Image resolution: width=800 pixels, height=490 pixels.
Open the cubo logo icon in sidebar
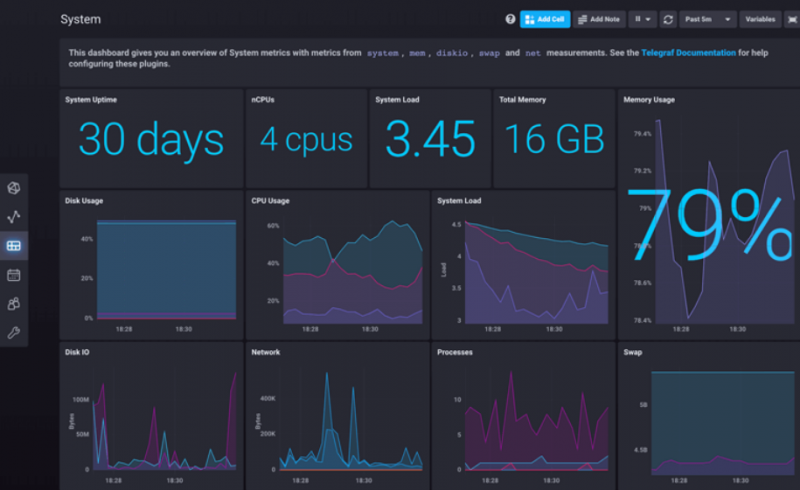coord(14,187)
